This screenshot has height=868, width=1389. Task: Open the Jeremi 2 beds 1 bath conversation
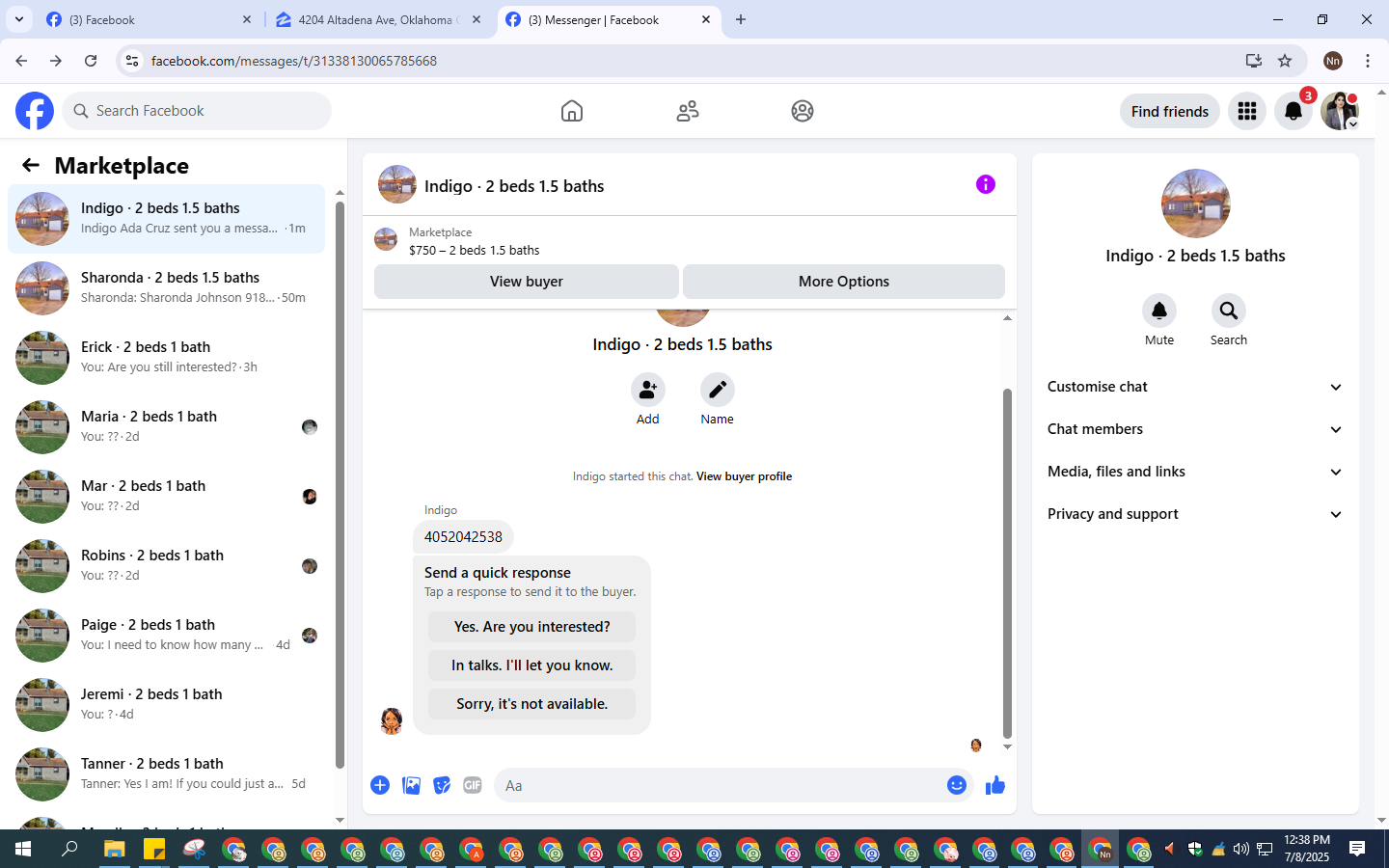click(166, 705)
